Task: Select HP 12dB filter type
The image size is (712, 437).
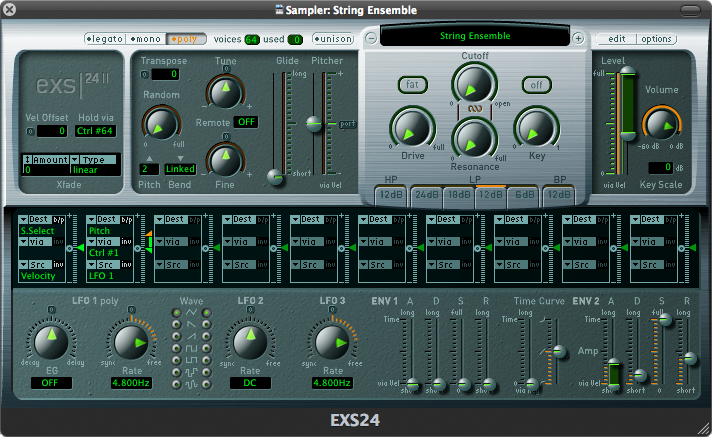Action: [391, 195]
